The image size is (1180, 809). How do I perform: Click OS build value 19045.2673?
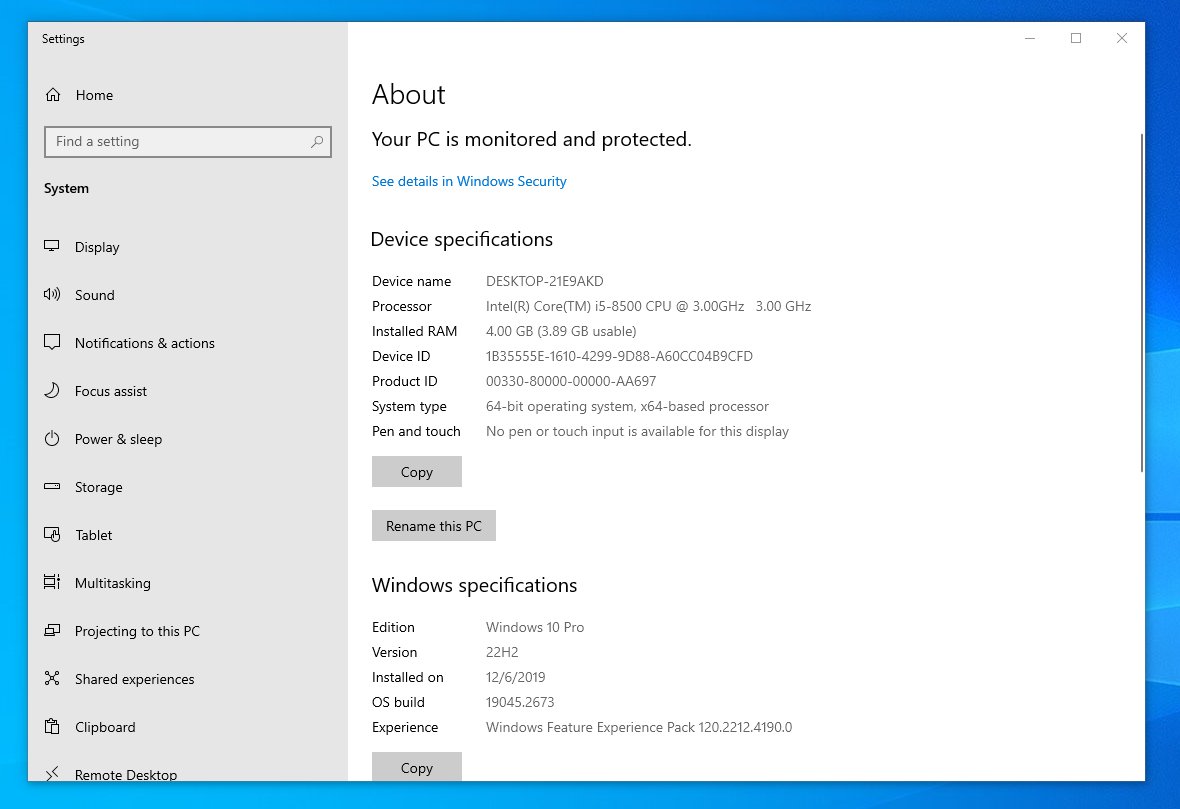click(x=519, y=702)
